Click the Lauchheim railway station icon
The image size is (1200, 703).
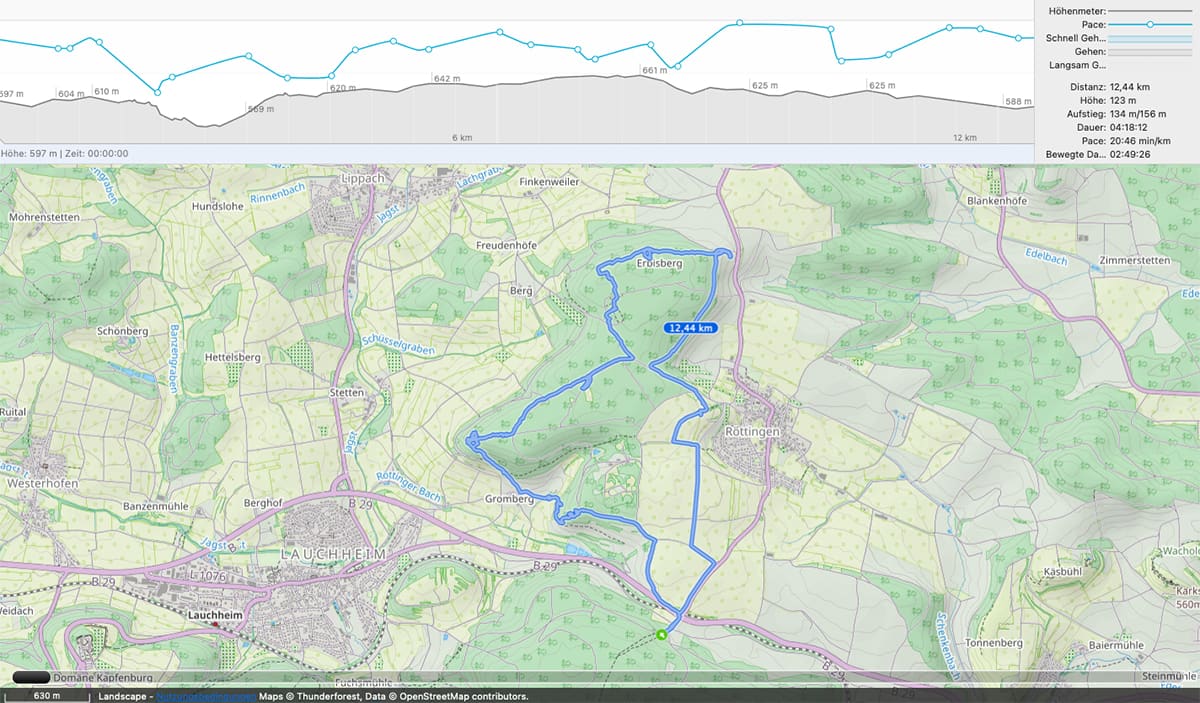(x=215, y=626)
